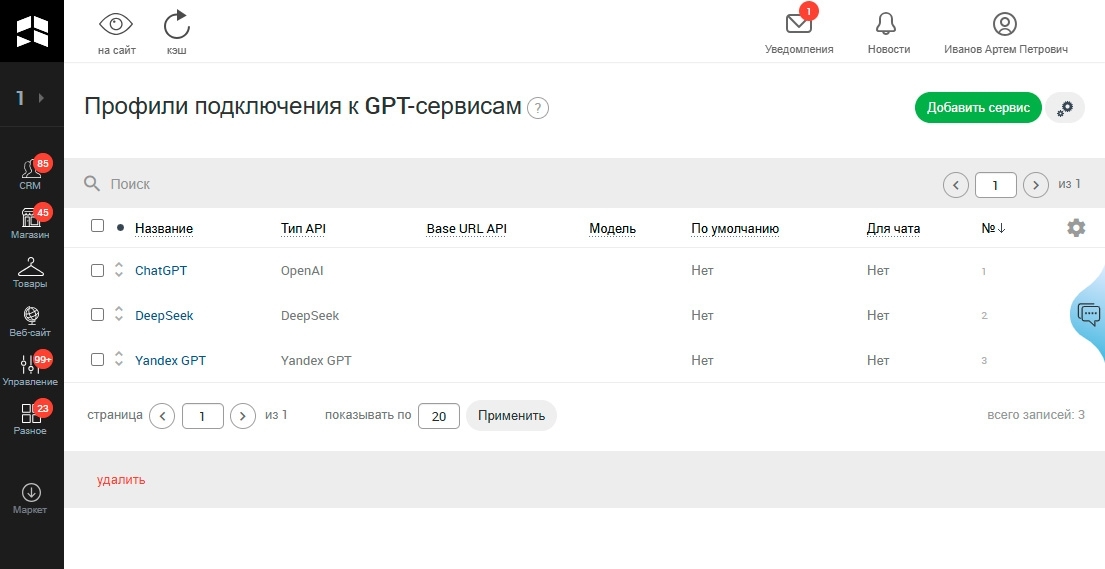1105x569 pixels.
Task: Open the Yandex GPT profile link
Action: [x=171, y=360]
